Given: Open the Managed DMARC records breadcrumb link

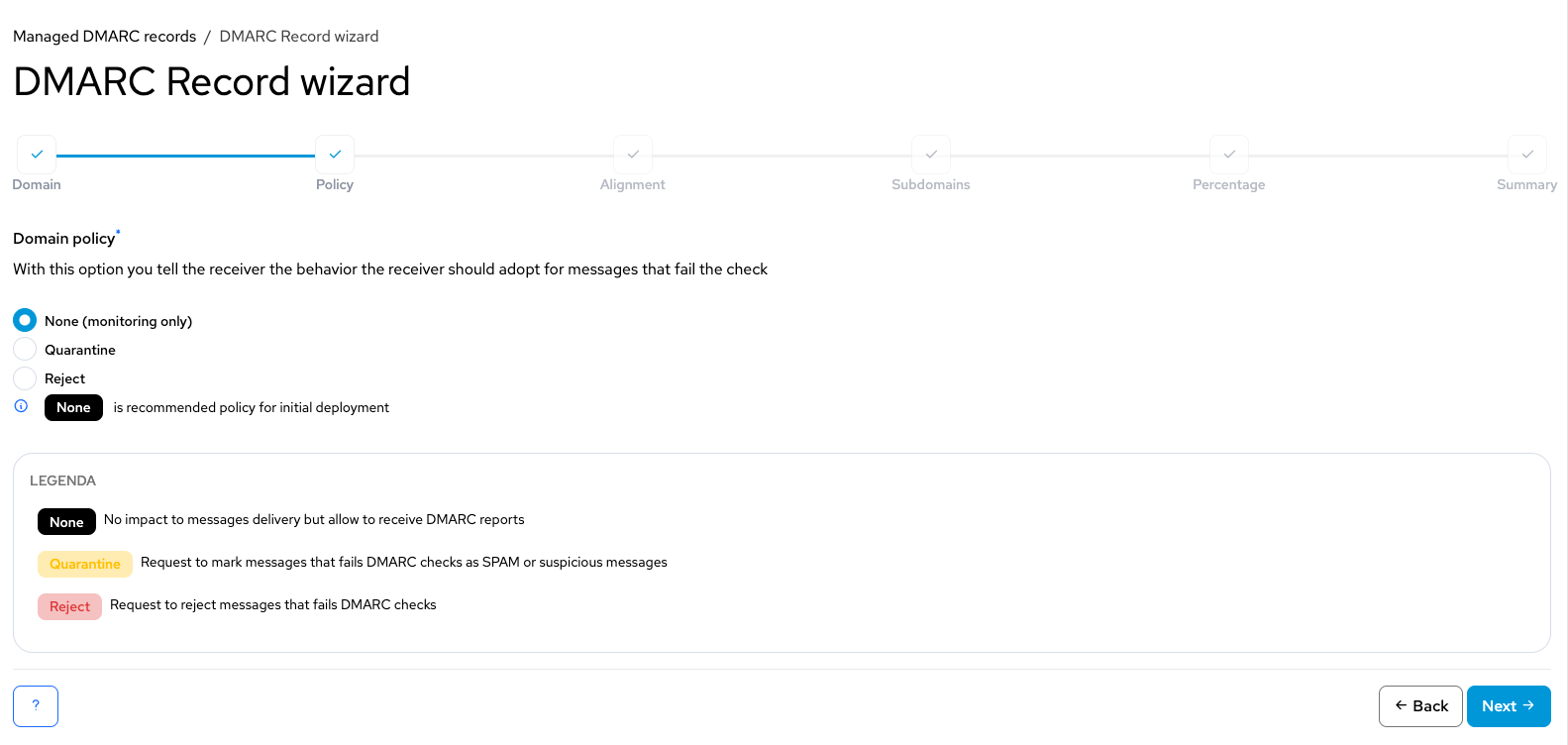Looking at the screenshot, I should 105,37.
